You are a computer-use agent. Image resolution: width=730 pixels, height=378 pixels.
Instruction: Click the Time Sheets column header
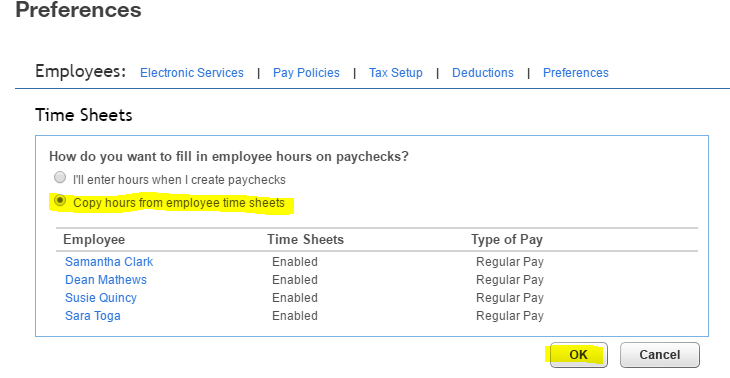pyautogui.click(x=305, y=240)
